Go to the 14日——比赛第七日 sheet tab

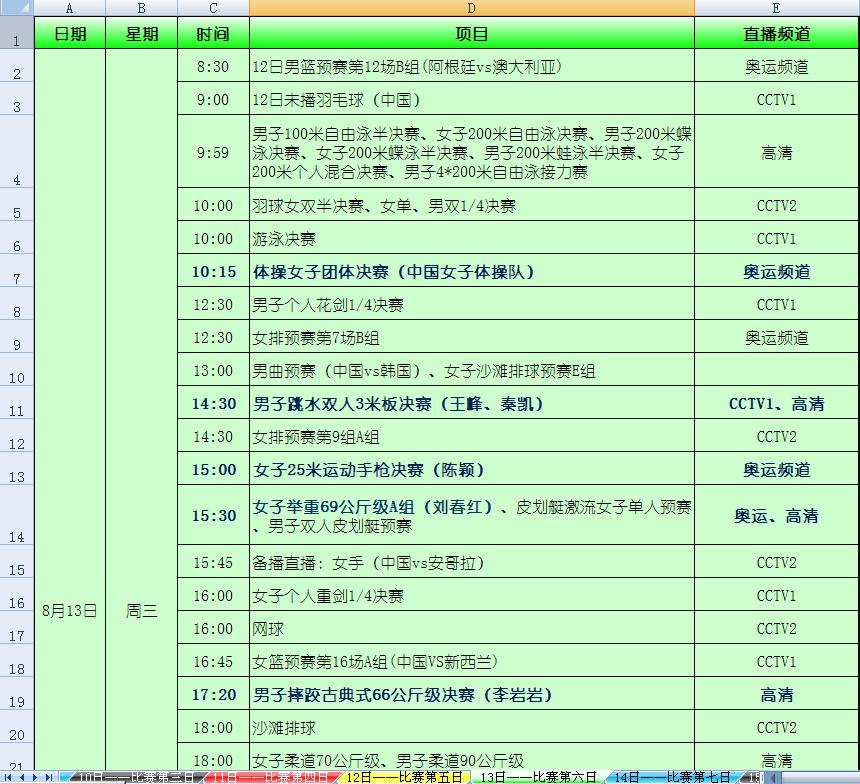click(671, 777)
